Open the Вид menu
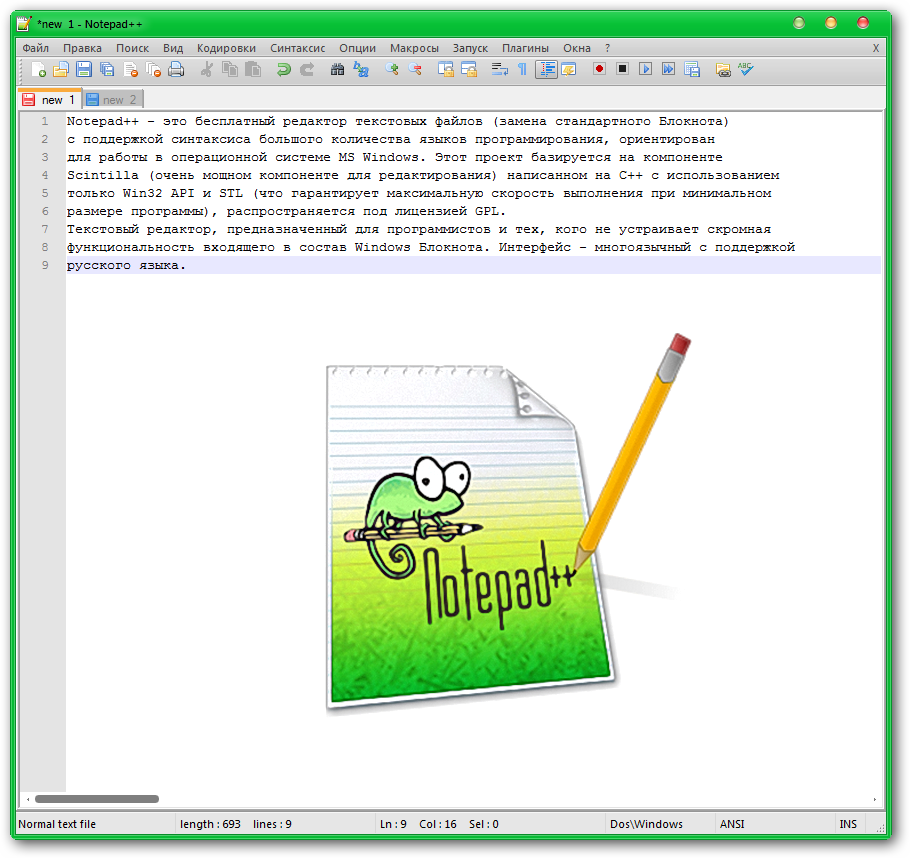Image resolution: width=910 pixels, height=858 pixels. click(x=173, y=48)
